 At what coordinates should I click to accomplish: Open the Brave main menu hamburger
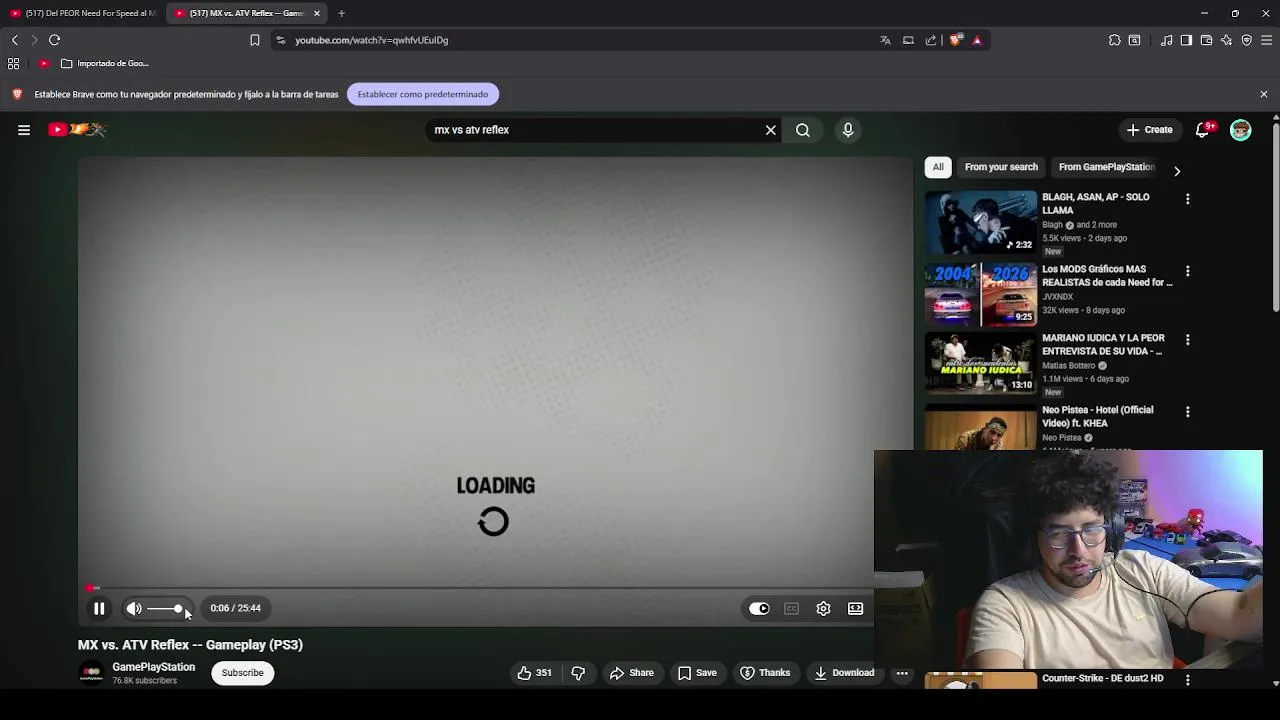(x=1266, y=40)
